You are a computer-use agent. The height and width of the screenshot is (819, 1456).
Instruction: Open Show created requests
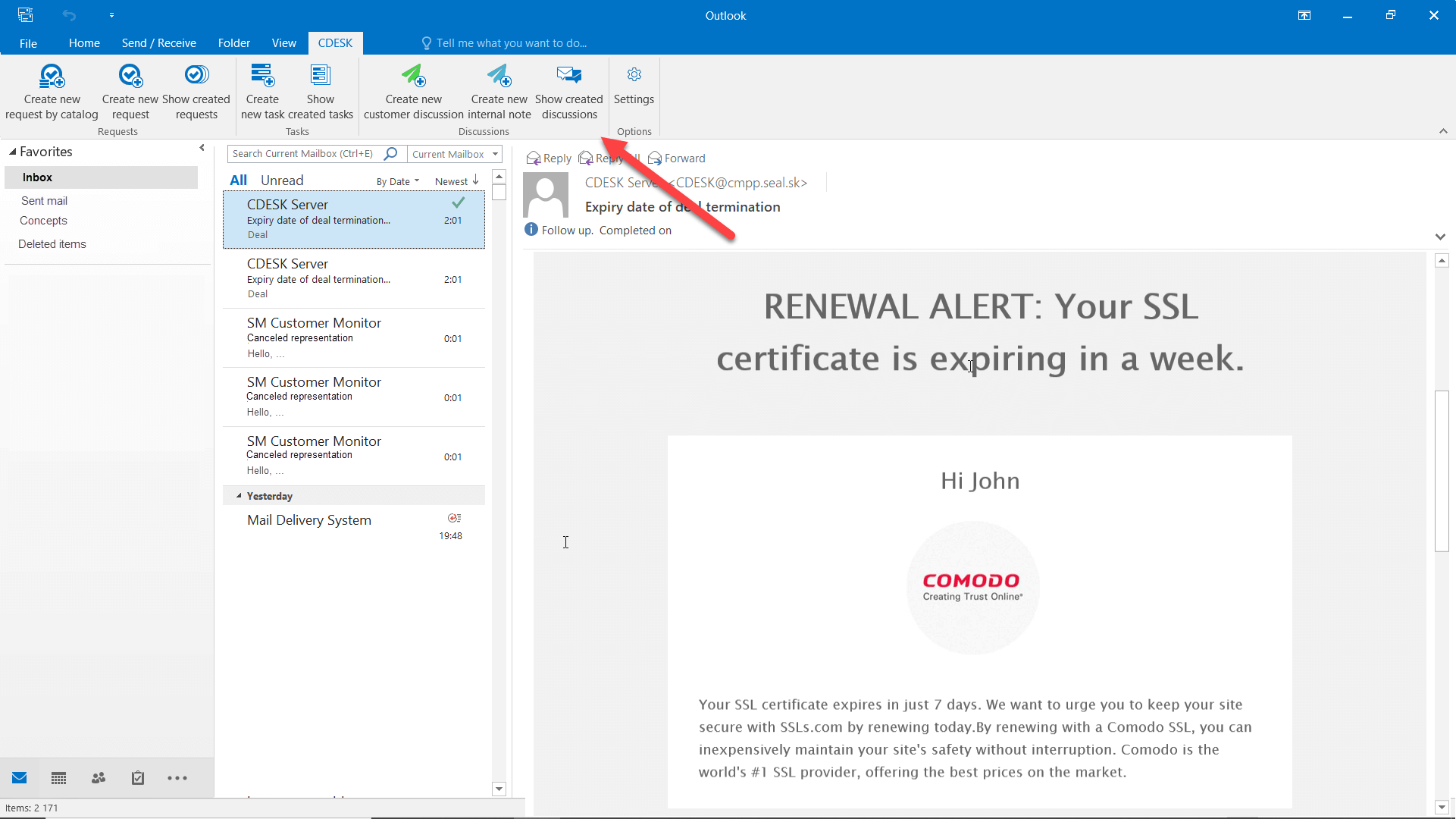coord(196,93)
